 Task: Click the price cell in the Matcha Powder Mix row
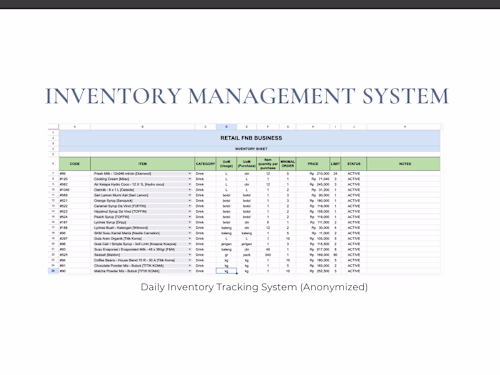tap(313, 271)
